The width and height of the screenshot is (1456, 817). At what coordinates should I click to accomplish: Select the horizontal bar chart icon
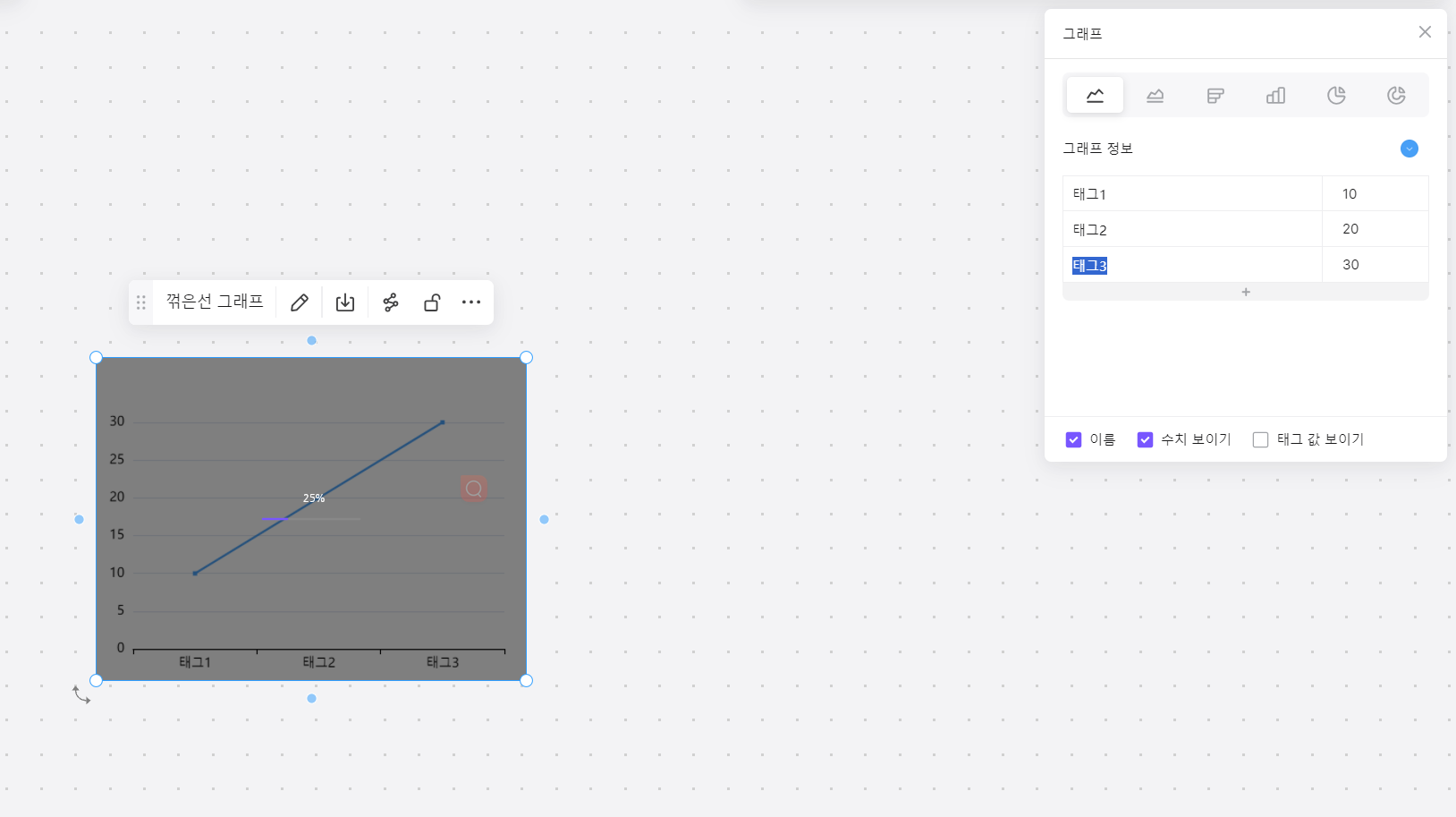click(1215, 95)
